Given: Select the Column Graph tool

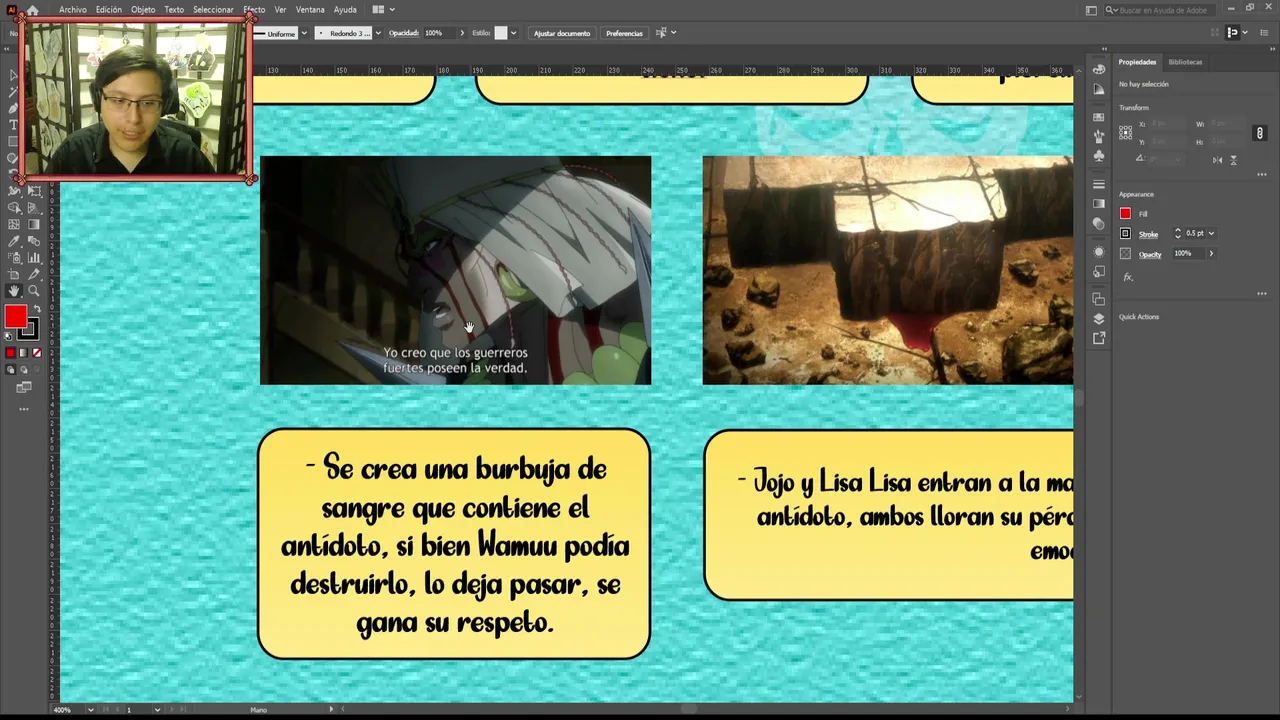Looking at the screenshot, I should (33, 257).
